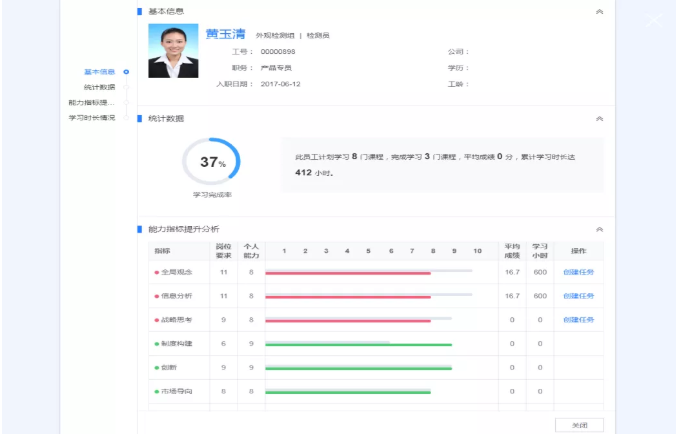Click the green dot beside 制度构建
676x434 pixels.
[156, 344]
